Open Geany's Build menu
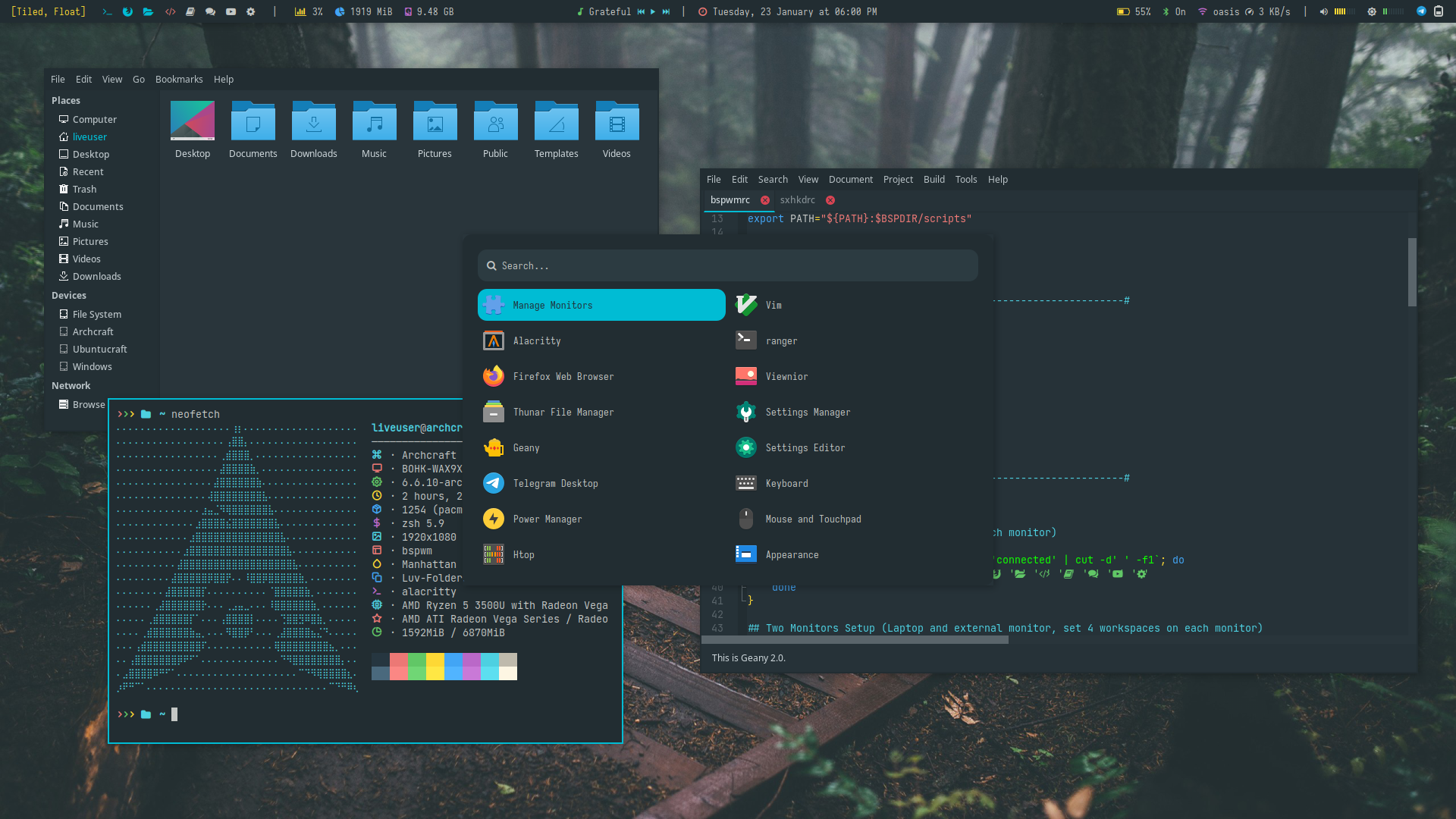Viewport: 1456px width, 819px height. tap(934, 180)
